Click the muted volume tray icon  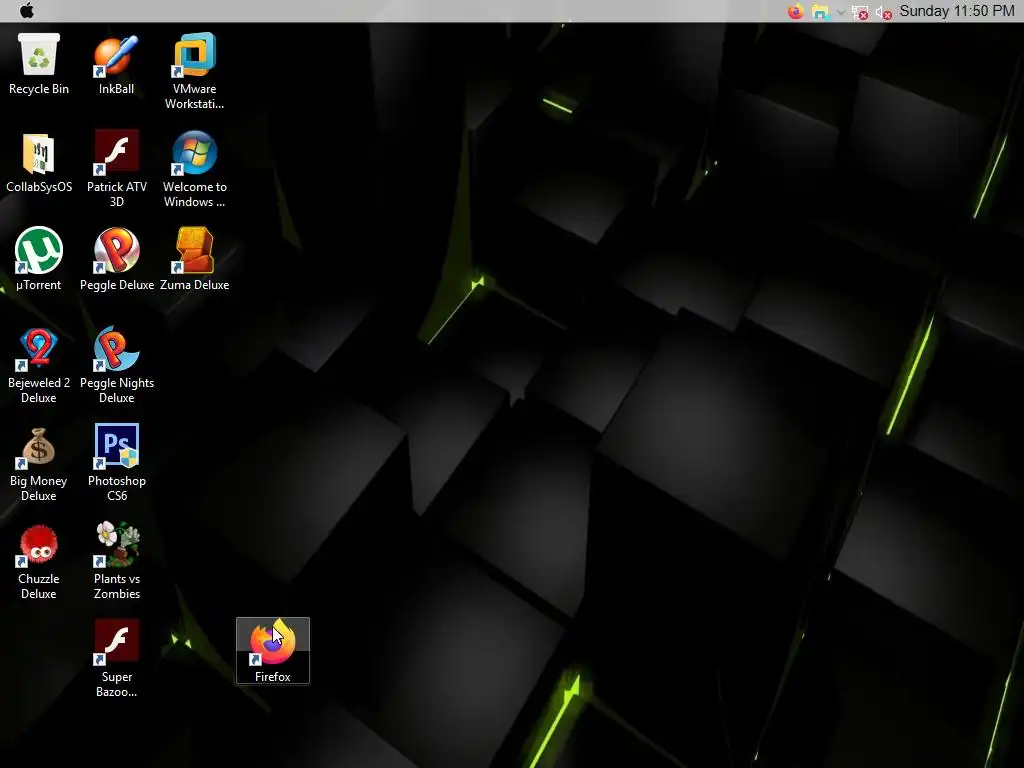pos(884,12)
